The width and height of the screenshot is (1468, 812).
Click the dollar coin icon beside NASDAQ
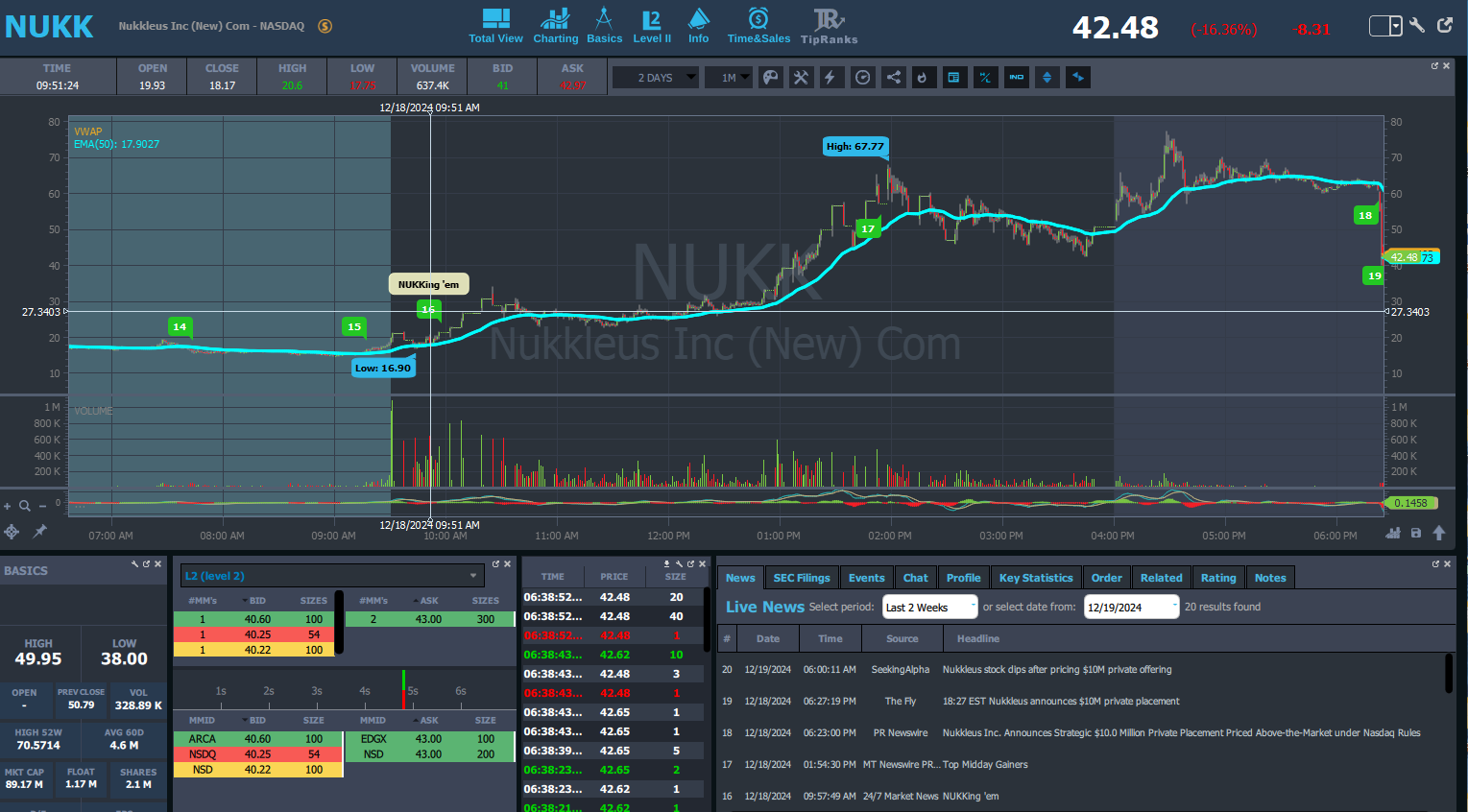[x=325, y=26]
